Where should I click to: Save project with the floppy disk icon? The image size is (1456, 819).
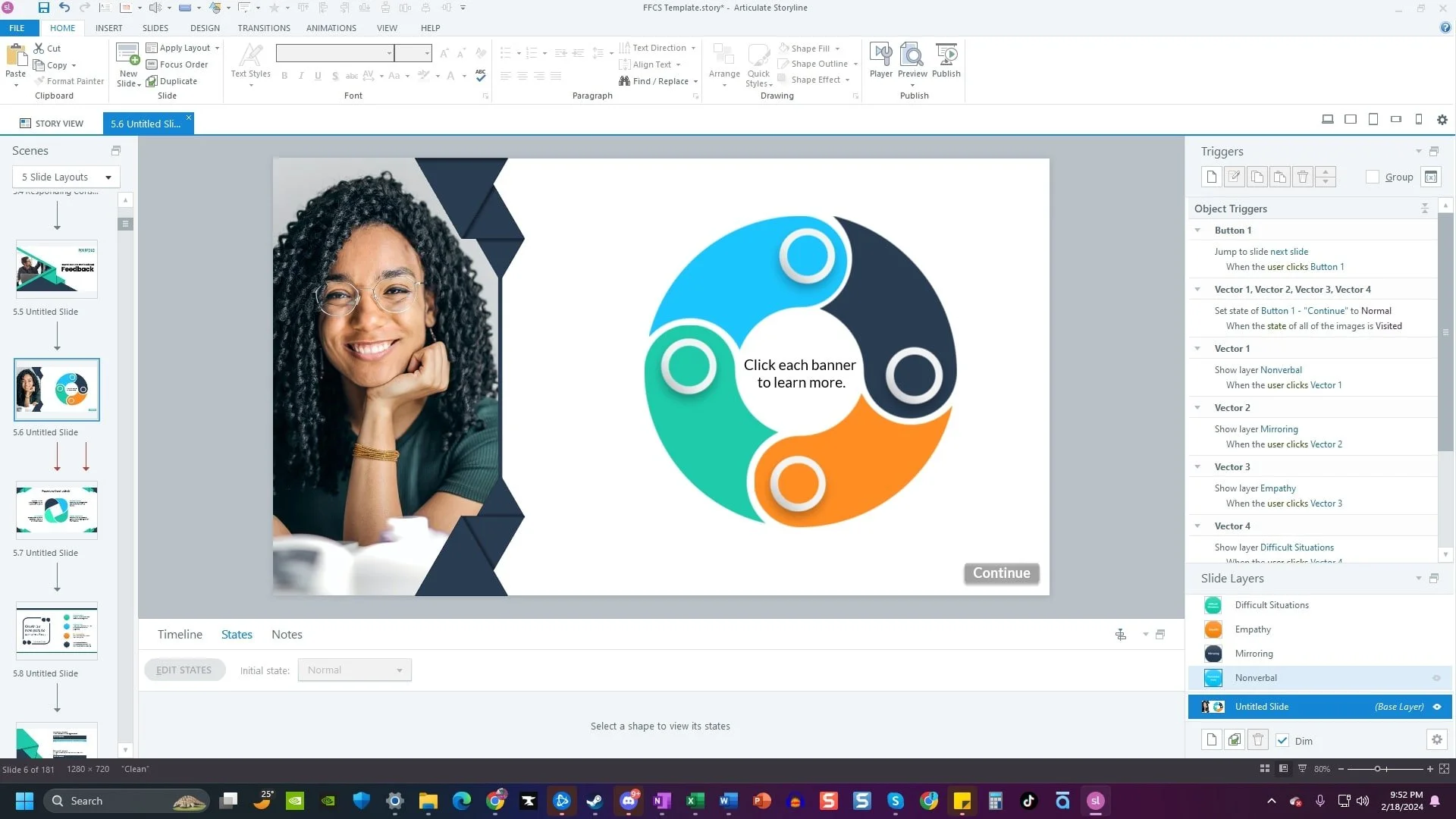43,8
